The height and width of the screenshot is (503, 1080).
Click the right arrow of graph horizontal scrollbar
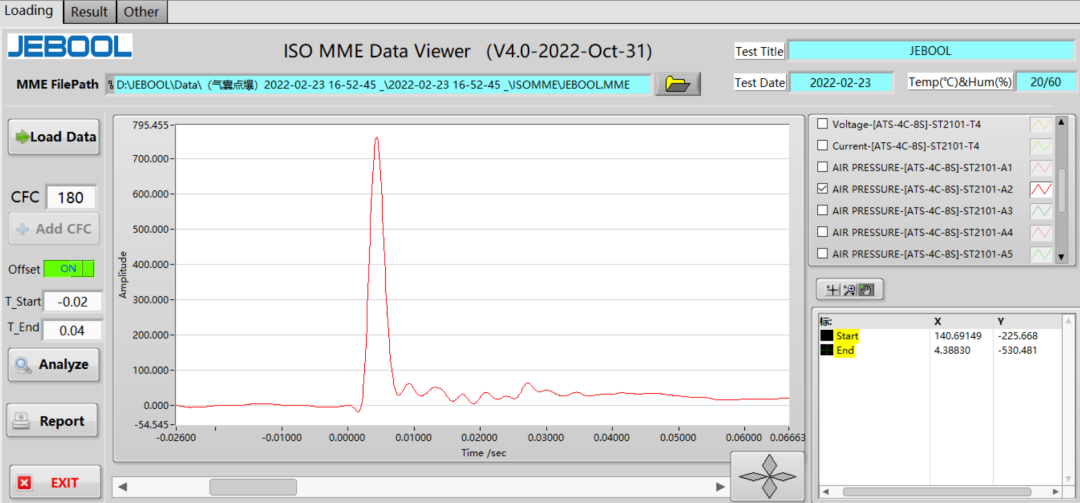click(x=719, y=487)
